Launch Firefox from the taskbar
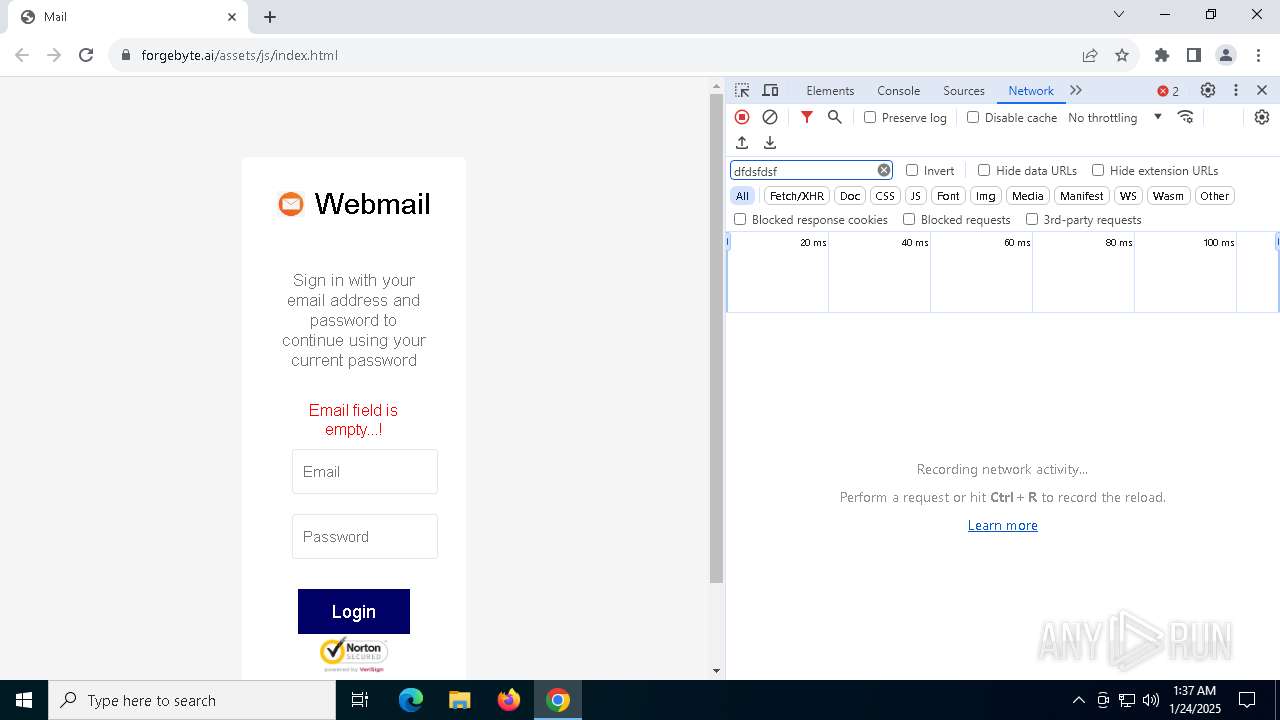Viewport: 1280px width, 720px height. tap(509, 700)
